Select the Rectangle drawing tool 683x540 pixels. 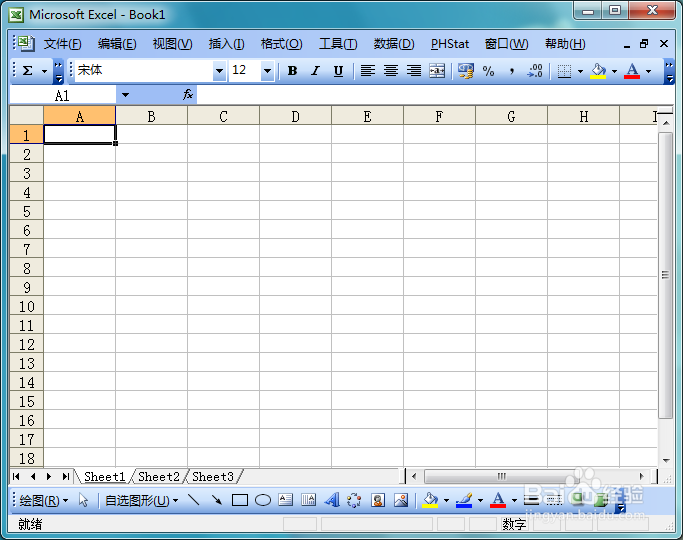tap(240, 500)
